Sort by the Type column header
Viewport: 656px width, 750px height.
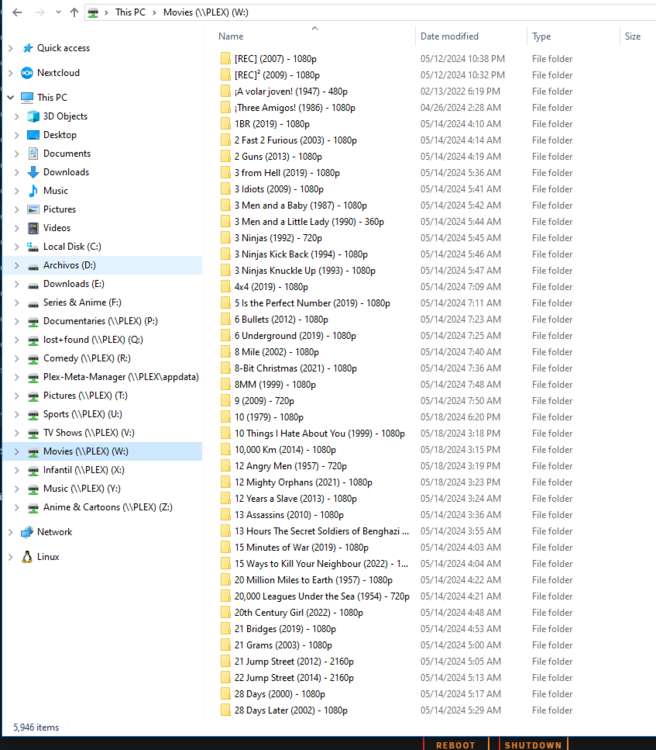(541, 36)
